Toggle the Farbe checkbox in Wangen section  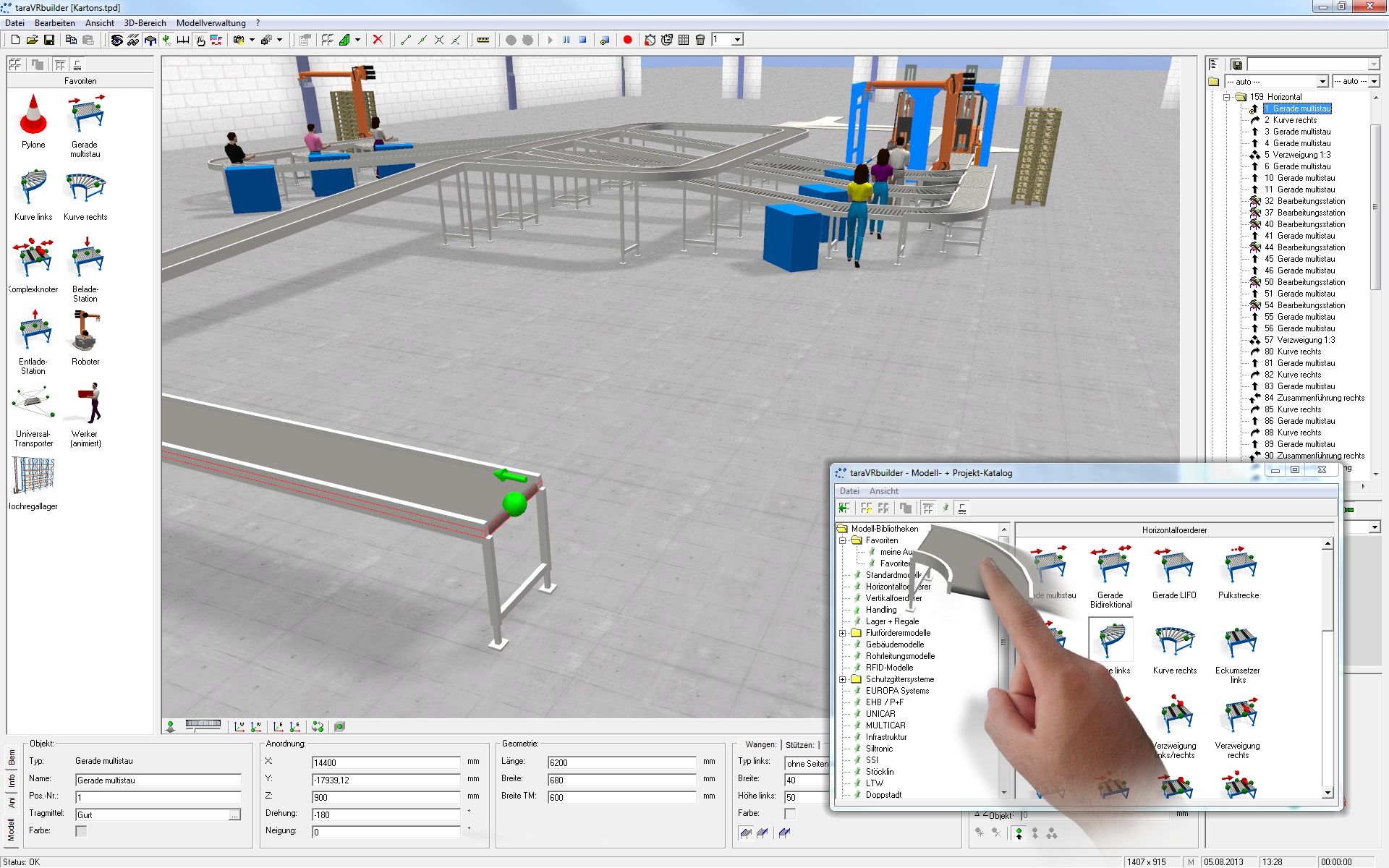(790, 814)
